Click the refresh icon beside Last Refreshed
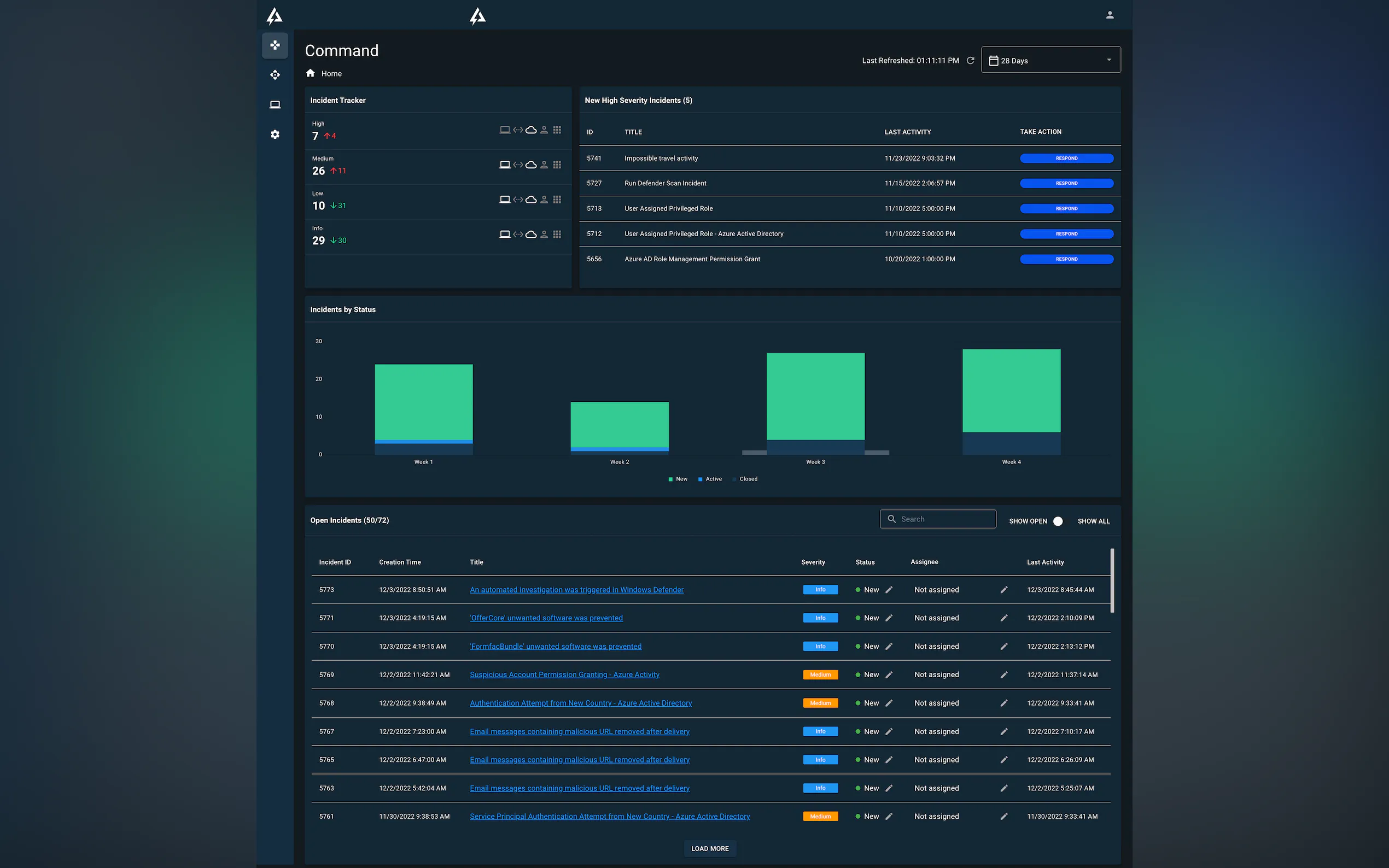 point(971,60)
